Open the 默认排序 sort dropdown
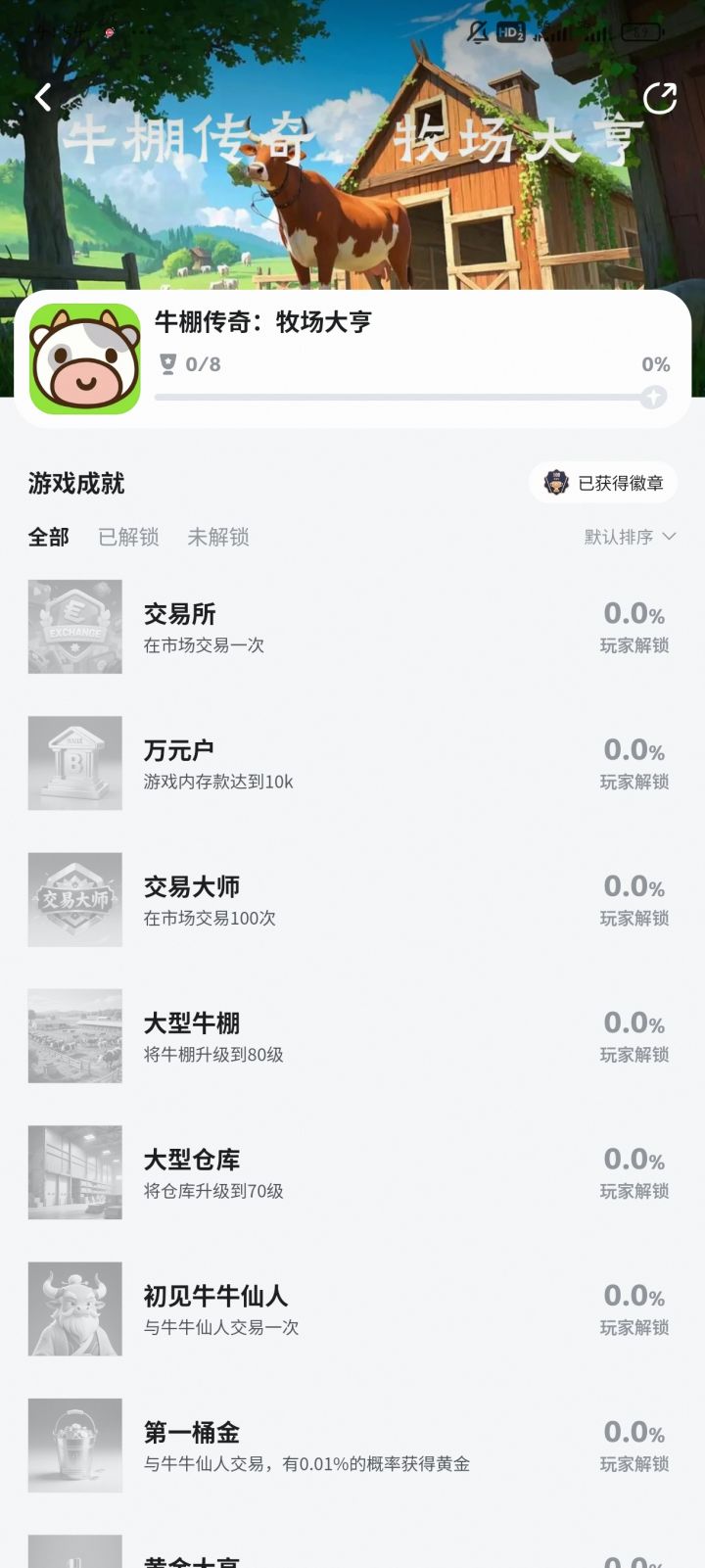705x1568 pixels. point(630,537)
